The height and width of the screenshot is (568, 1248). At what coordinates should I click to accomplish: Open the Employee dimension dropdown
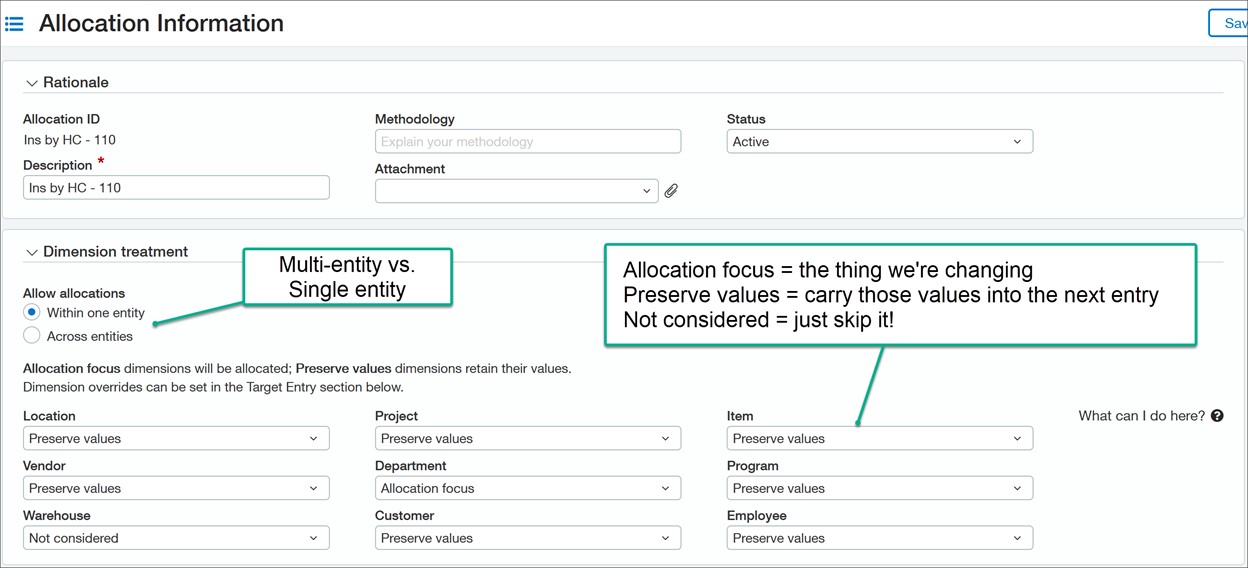tap(880, 538)
